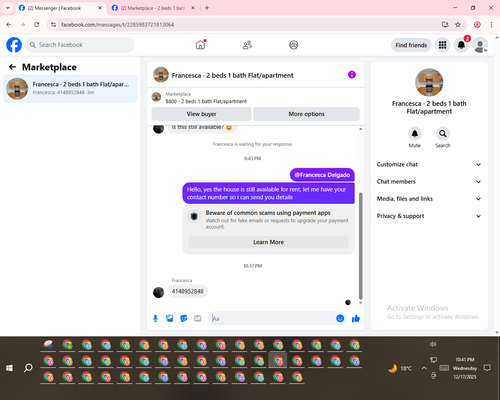
Task: Open the Facebook Home feed icon
Action: [200, 45]
